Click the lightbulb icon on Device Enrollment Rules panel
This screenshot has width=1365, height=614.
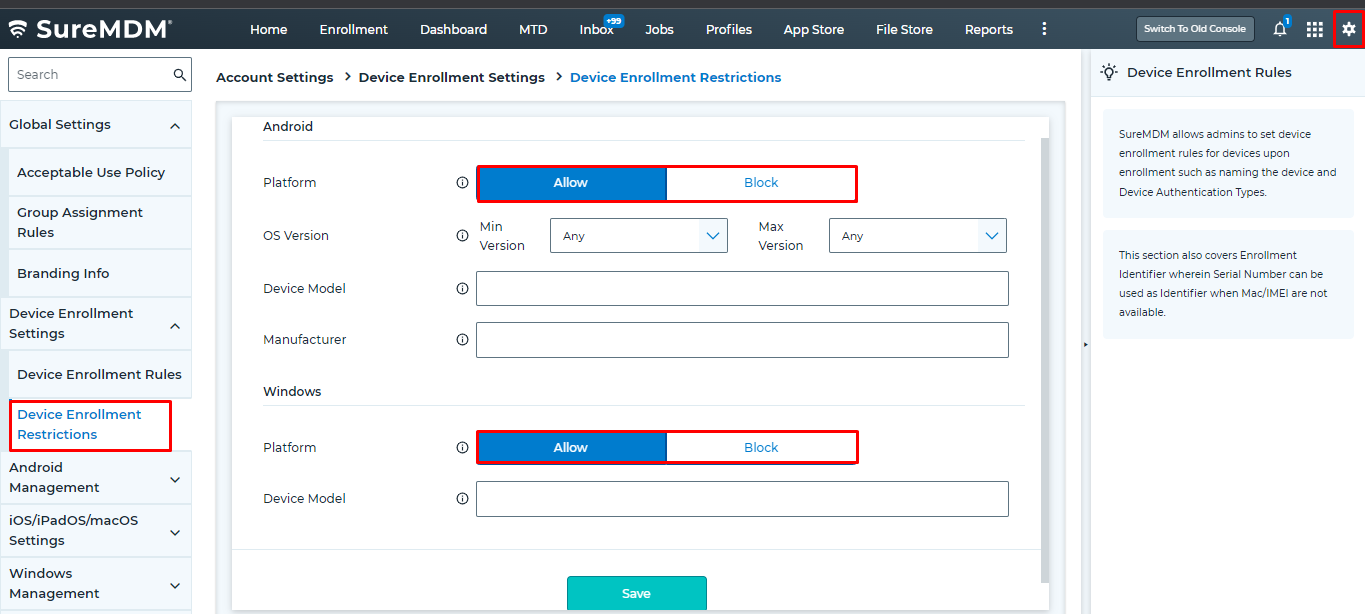pyautogui.click(x=1108, y=72)
